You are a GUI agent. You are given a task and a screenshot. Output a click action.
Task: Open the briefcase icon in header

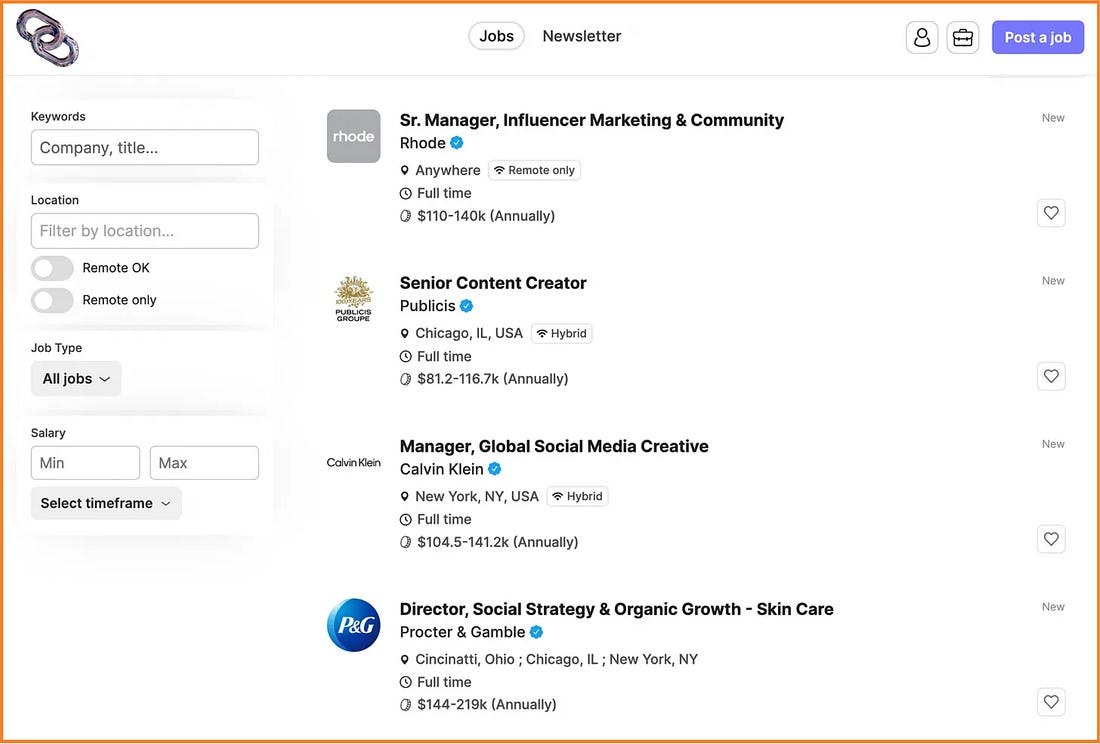click(962, 37)
